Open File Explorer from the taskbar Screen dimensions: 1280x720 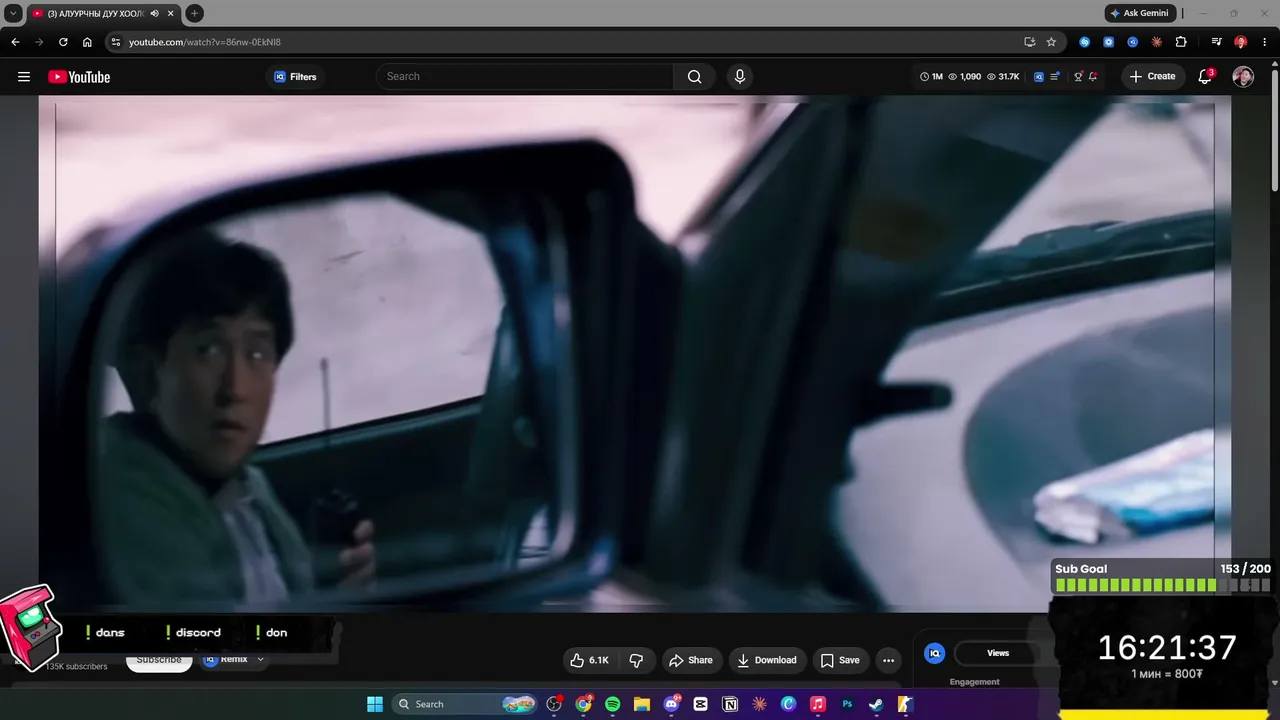click(x=642, y=704)
